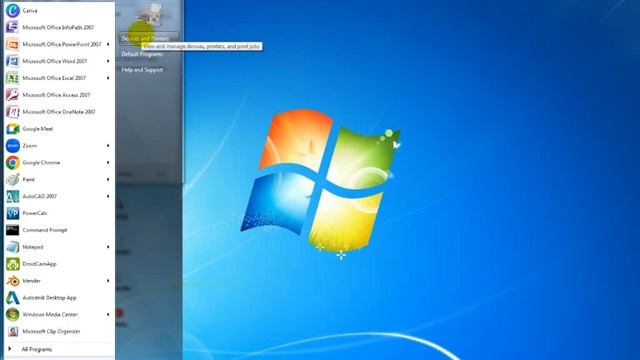Expand AutoCAD 2007 submenu arrow
Screen dimensions: 640x360
pos(108,196)
